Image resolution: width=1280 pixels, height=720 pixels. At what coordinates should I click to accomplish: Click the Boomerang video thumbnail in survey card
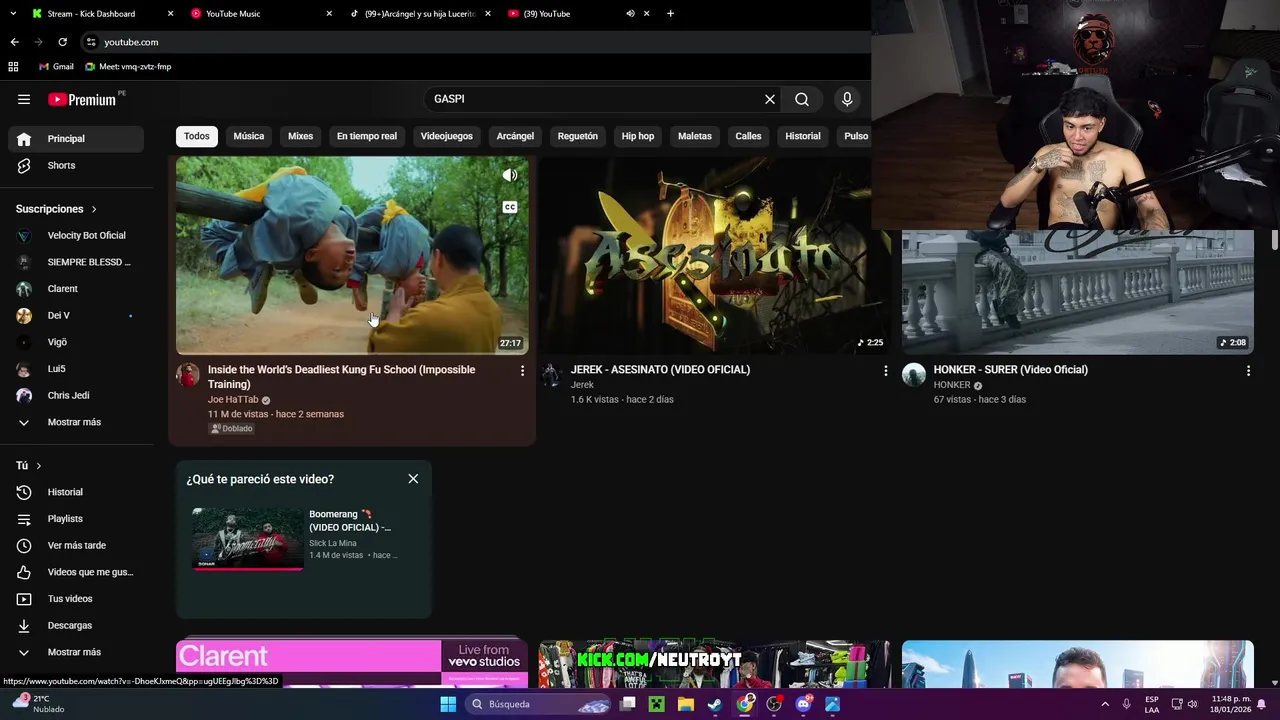[x=247, y=539]
